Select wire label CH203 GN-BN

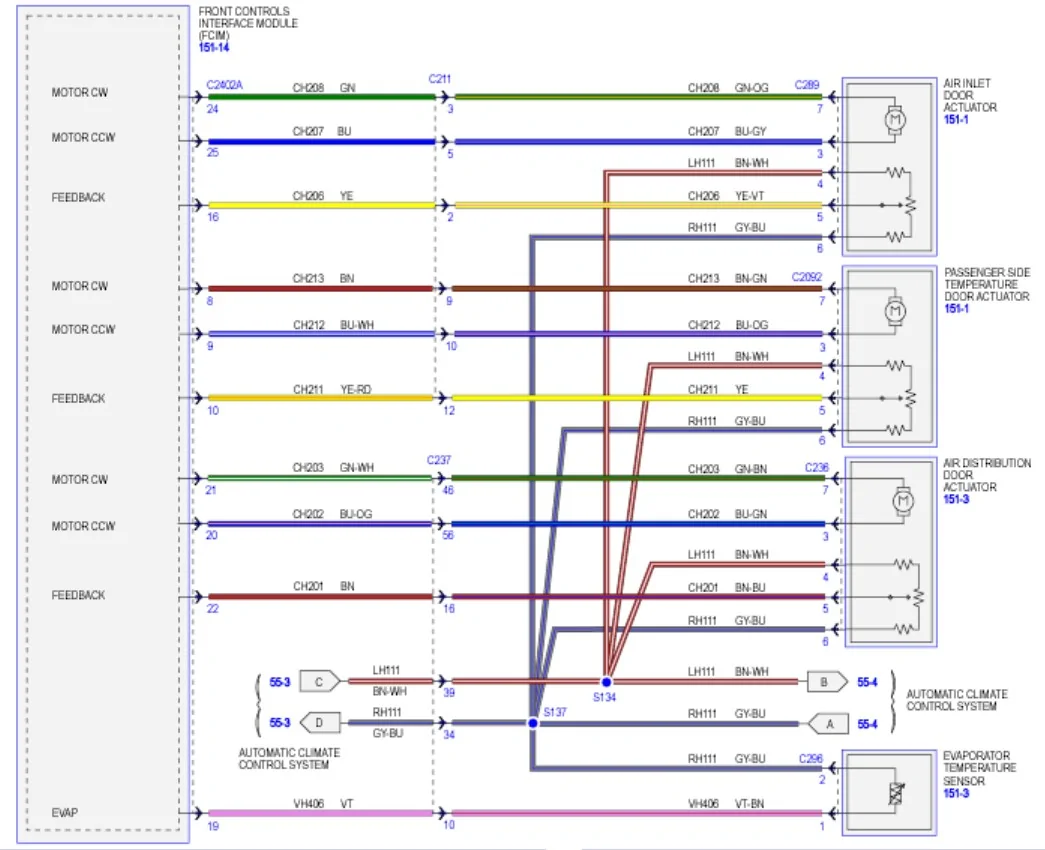click(727, 469)
